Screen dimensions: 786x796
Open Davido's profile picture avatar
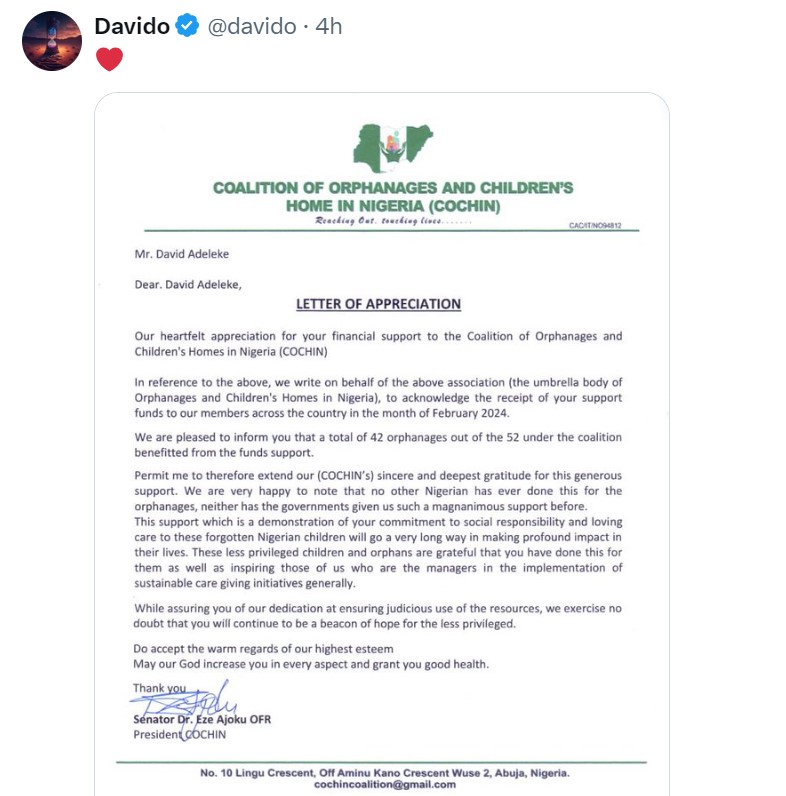tap(51, 41)
